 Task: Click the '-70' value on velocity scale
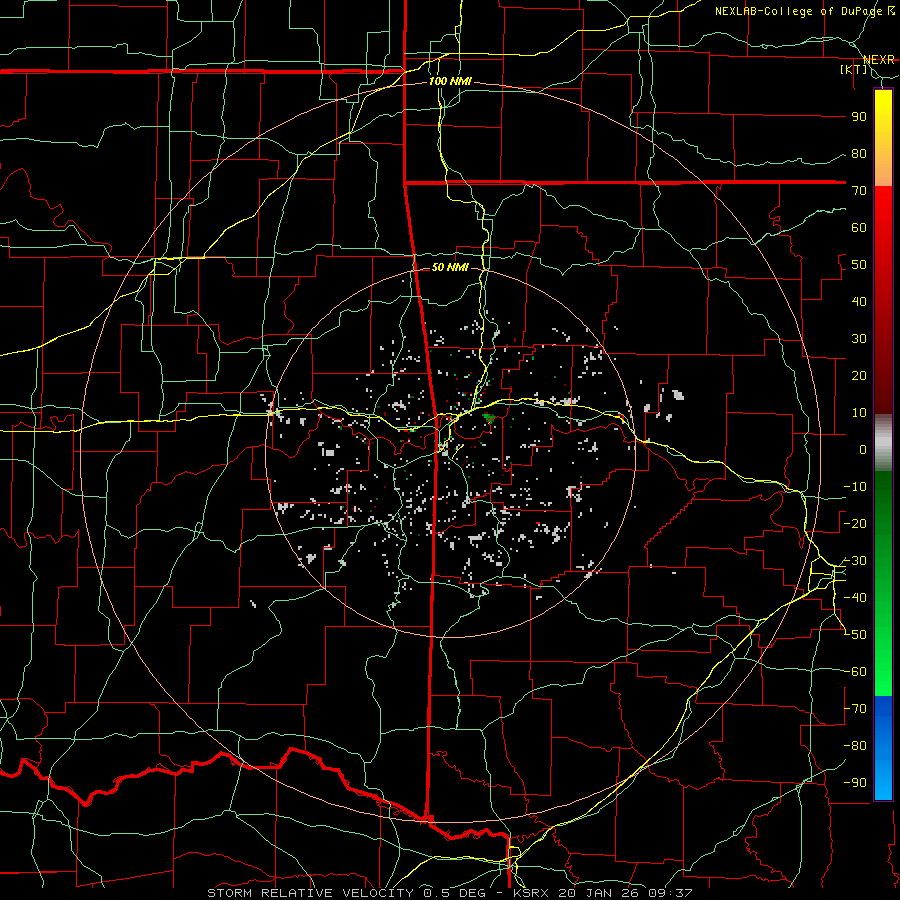click(x=855, y=709)
